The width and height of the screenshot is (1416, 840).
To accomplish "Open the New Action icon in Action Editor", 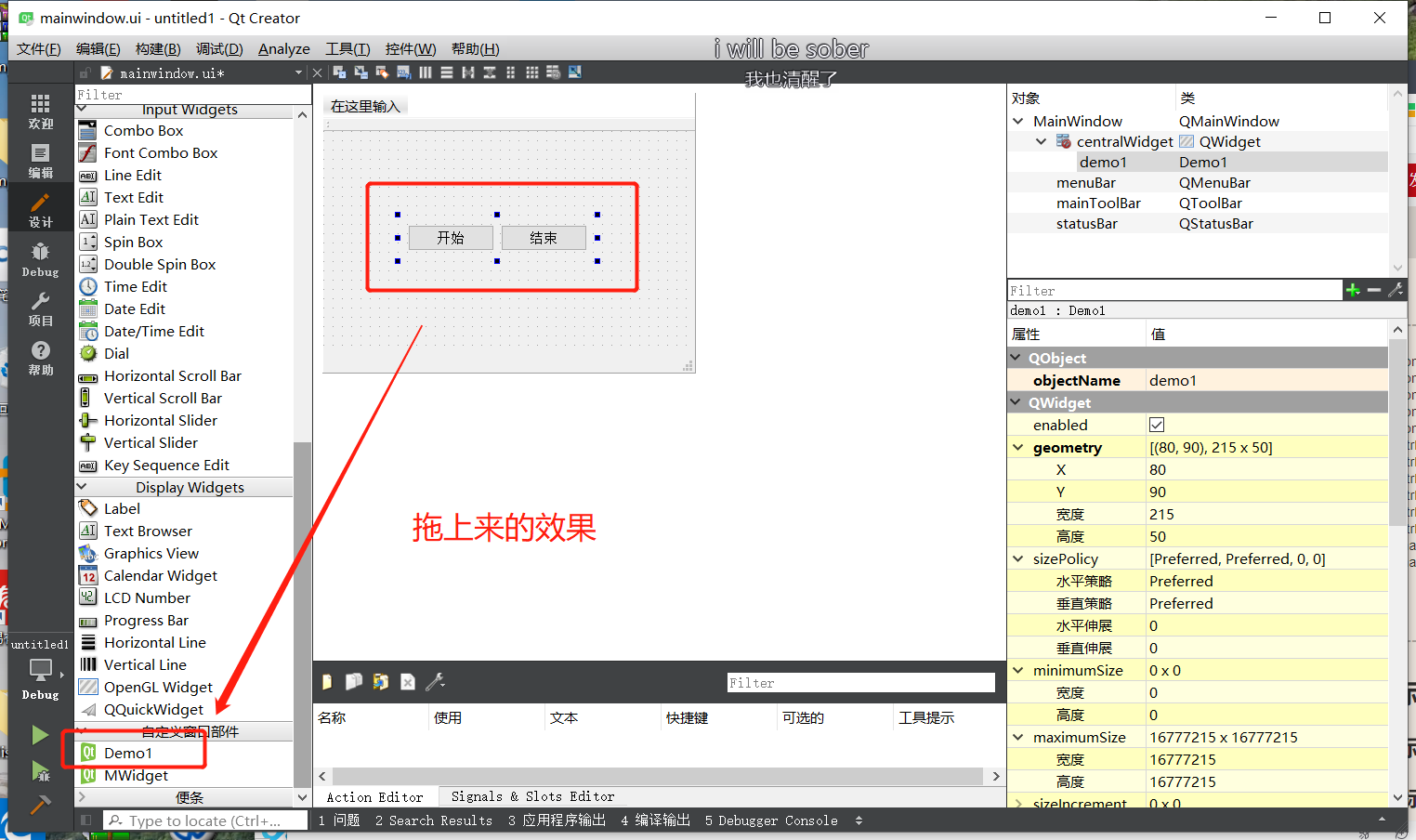I will click(x=327, y=682).
